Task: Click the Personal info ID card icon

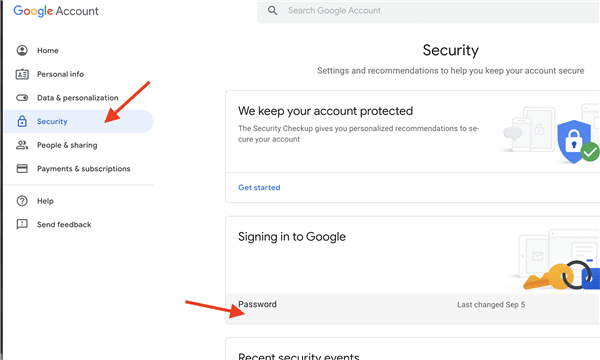Action: click(x=22, y=74)
